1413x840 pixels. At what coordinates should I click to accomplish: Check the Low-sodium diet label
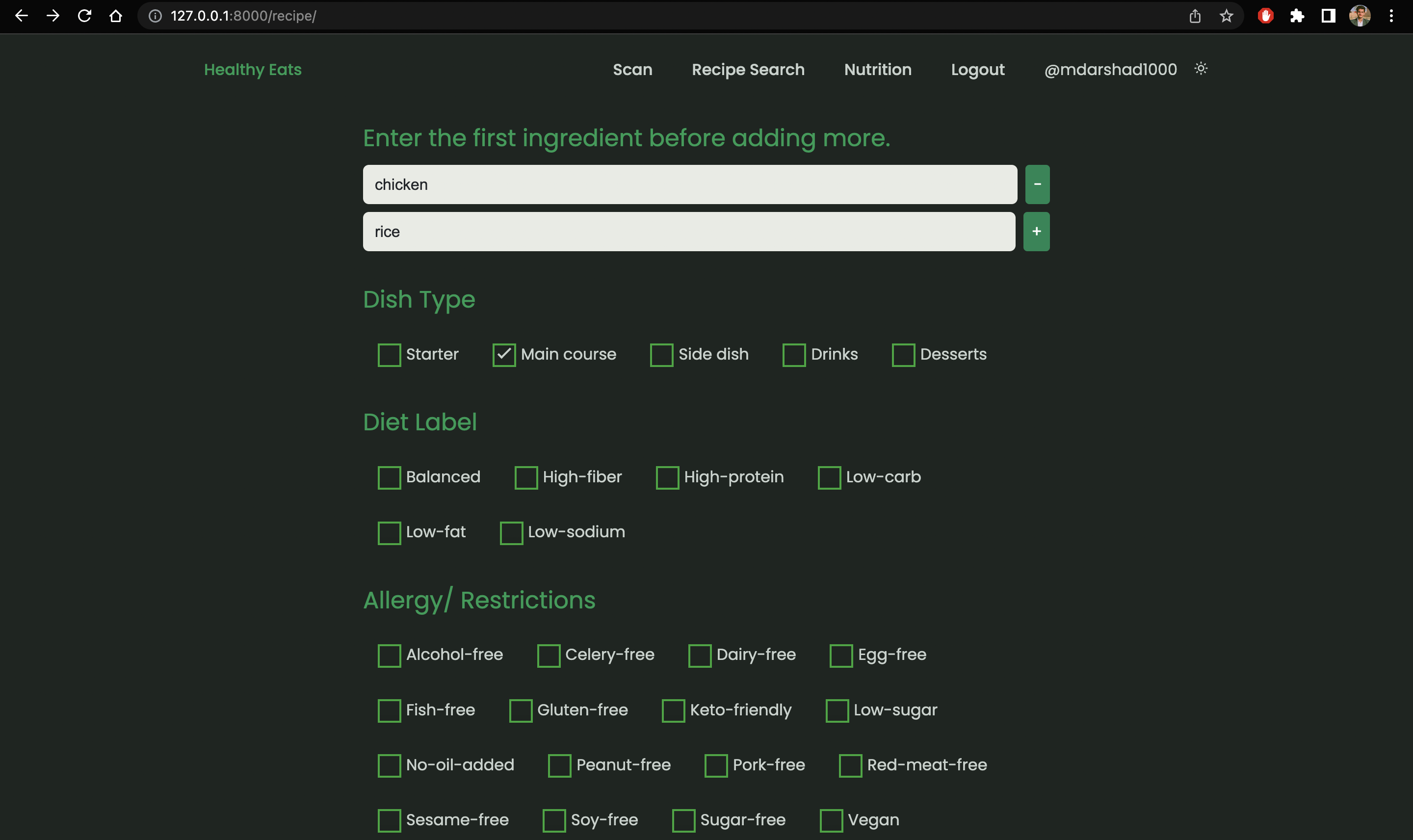tap(511, 532)
